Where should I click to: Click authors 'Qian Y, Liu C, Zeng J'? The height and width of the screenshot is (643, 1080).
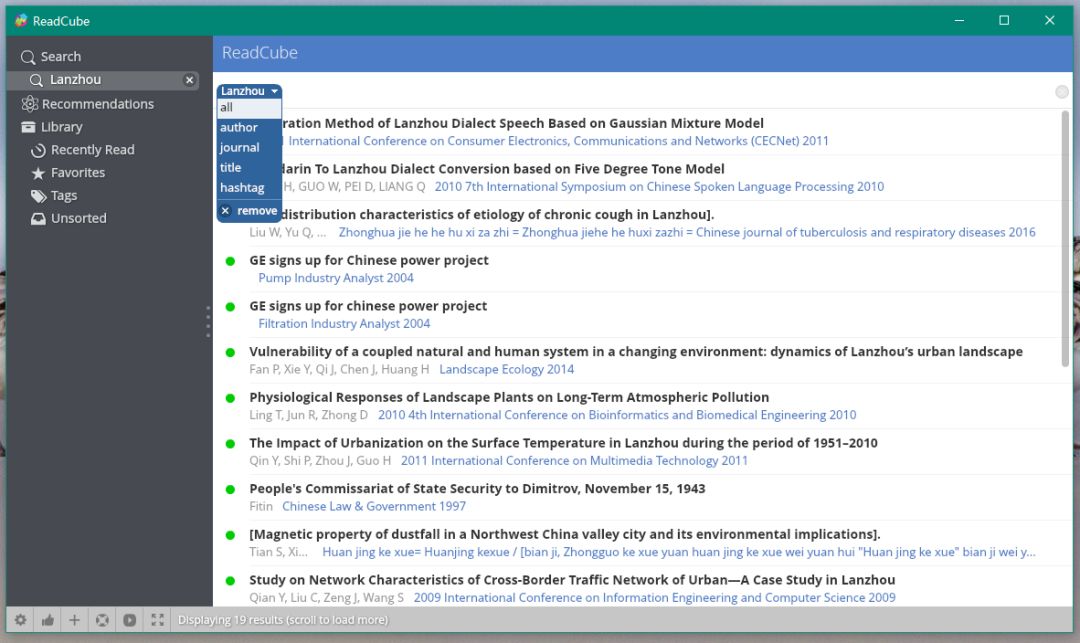tap(326, 598)
